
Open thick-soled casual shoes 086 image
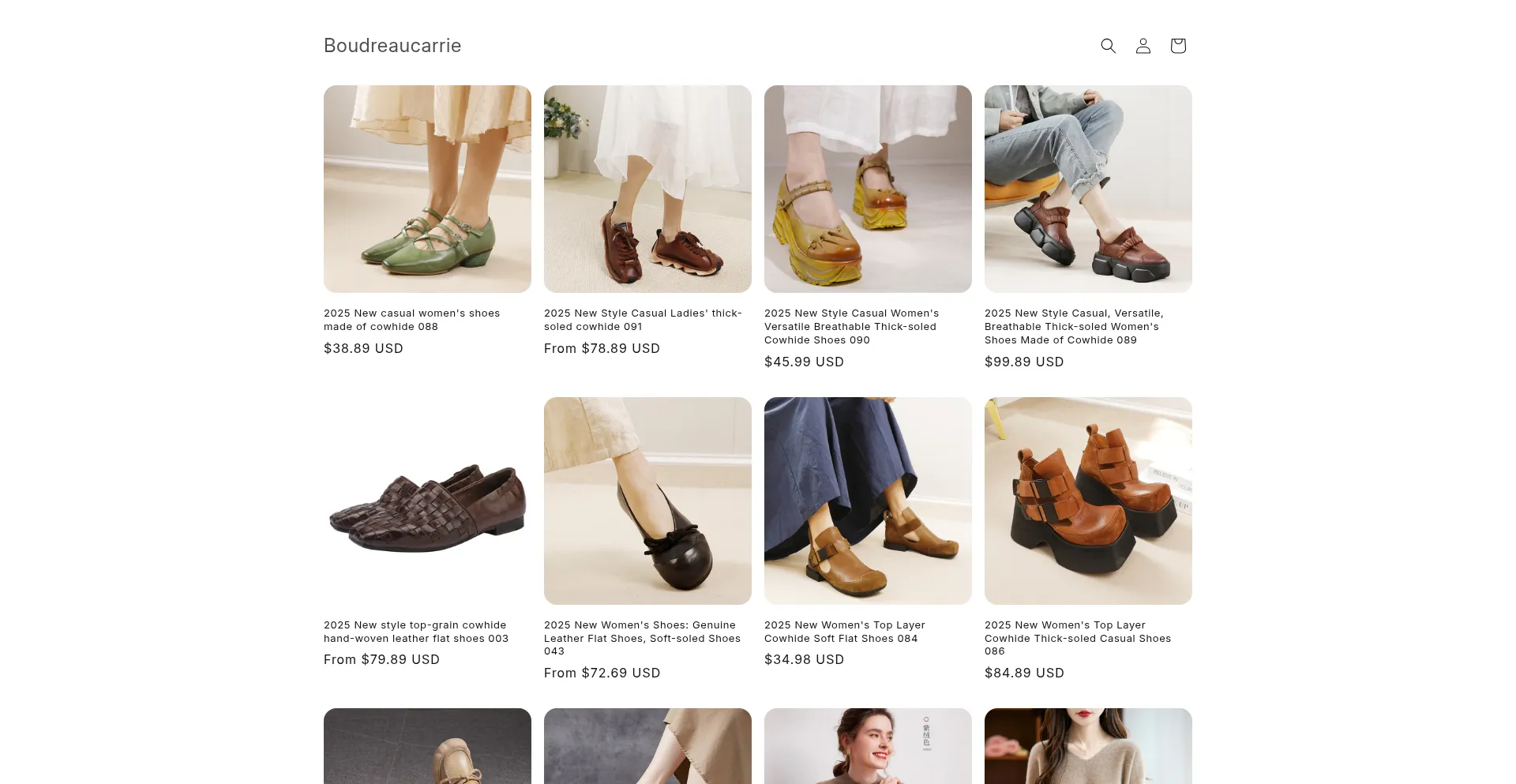tap(1088, 501)
